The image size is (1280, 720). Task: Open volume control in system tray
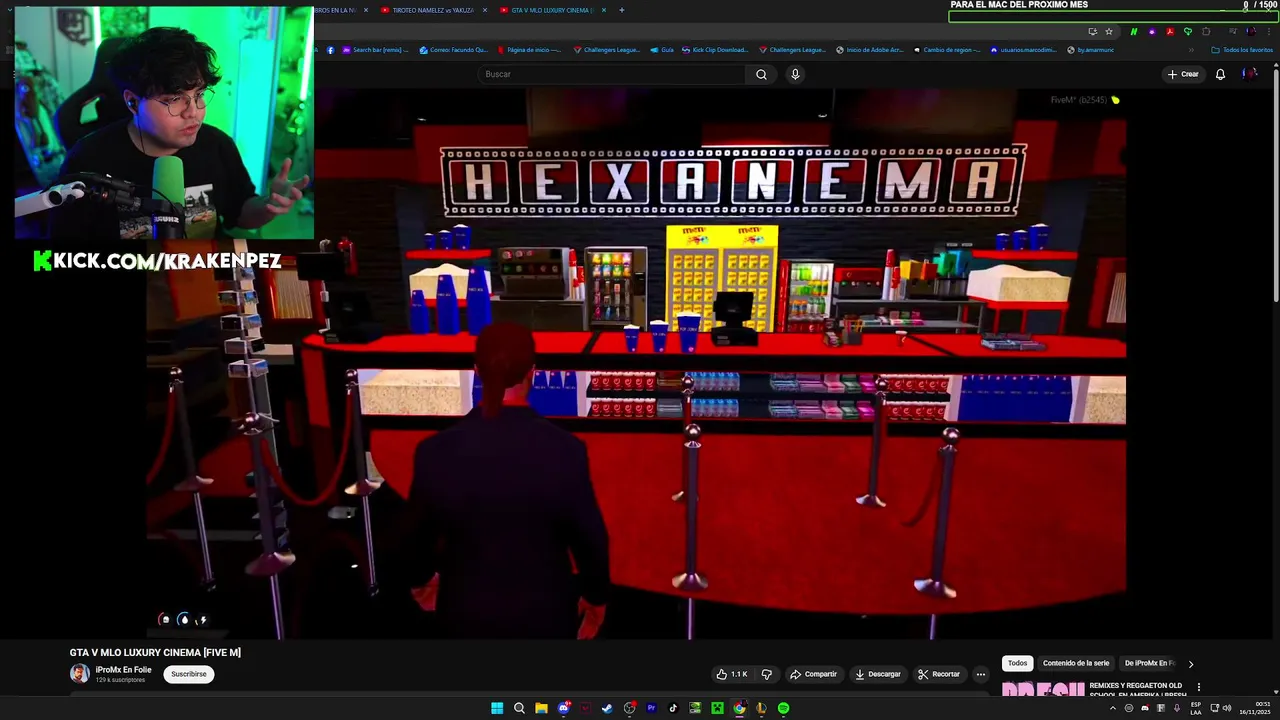(x=1226, y=708)
